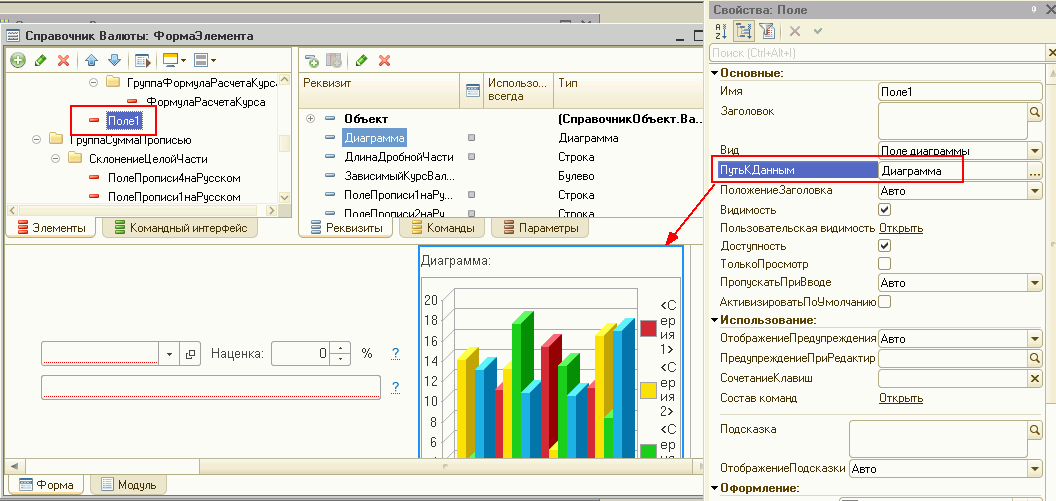Click pencil Edit icon in Requisites toolbar
1056x501 pixels.
(x=362, y=61)
